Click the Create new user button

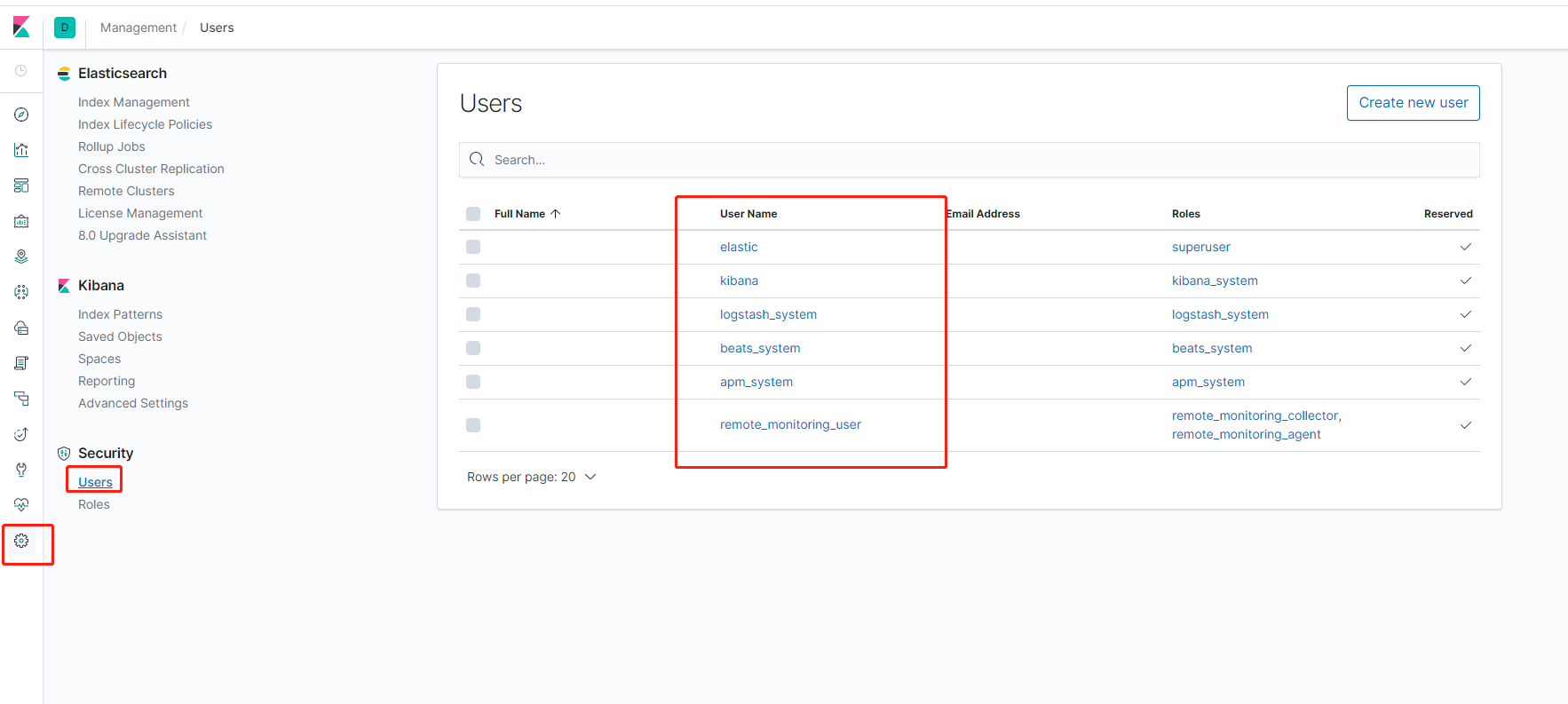click(1414, 103)
